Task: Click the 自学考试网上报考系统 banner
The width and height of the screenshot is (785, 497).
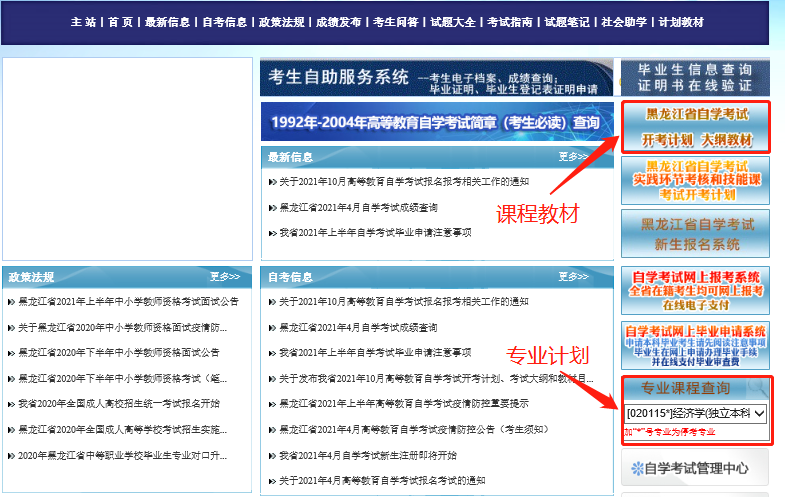Action: 695,290
